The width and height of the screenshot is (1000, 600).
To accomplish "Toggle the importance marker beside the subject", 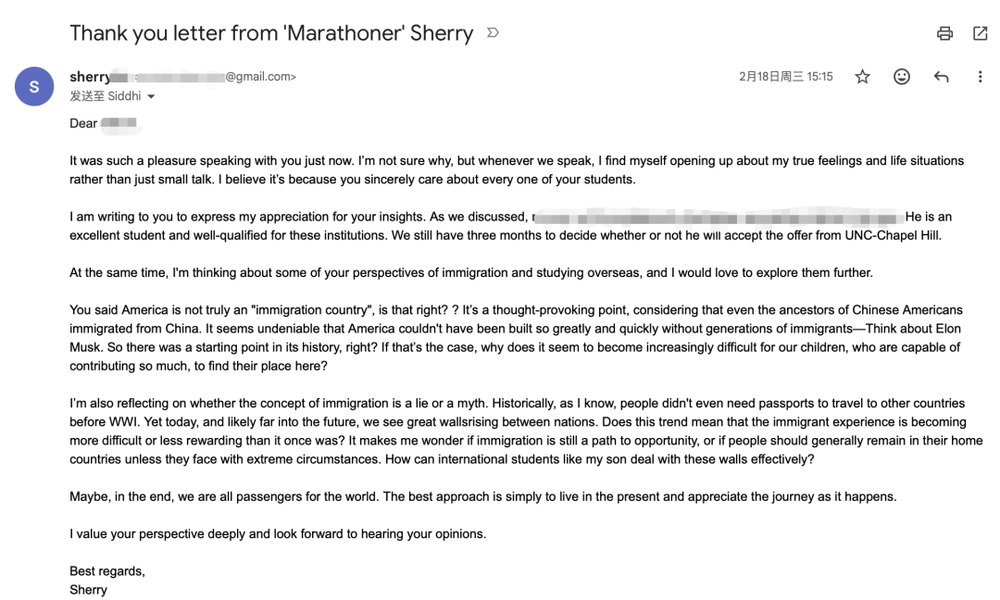I will point(492,33).
